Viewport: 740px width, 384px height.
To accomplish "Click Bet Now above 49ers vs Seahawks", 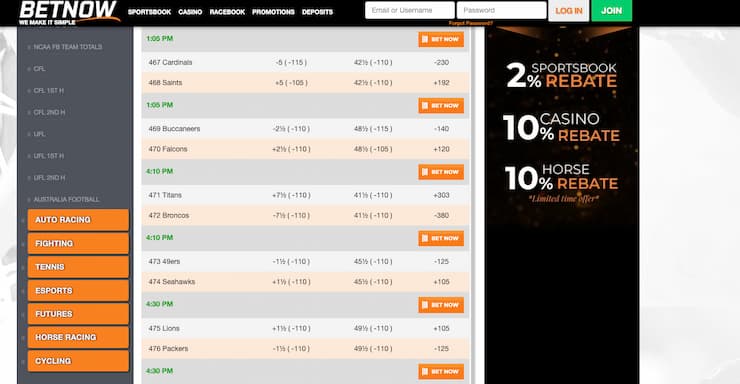I will [441, 238].
